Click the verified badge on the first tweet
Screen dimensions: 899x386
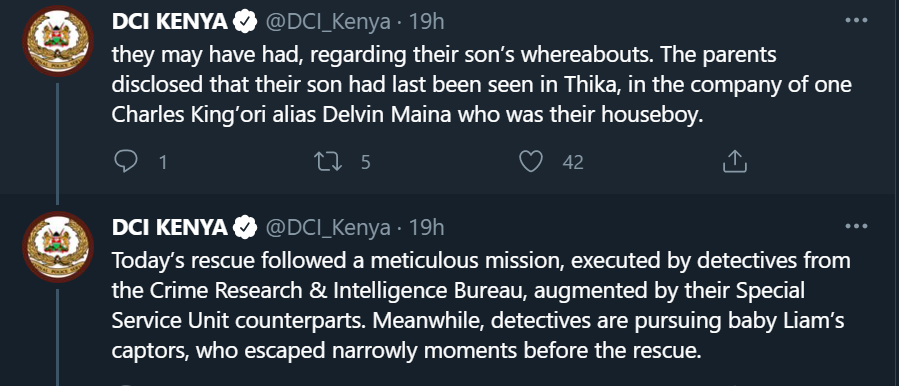coord(245,22)
